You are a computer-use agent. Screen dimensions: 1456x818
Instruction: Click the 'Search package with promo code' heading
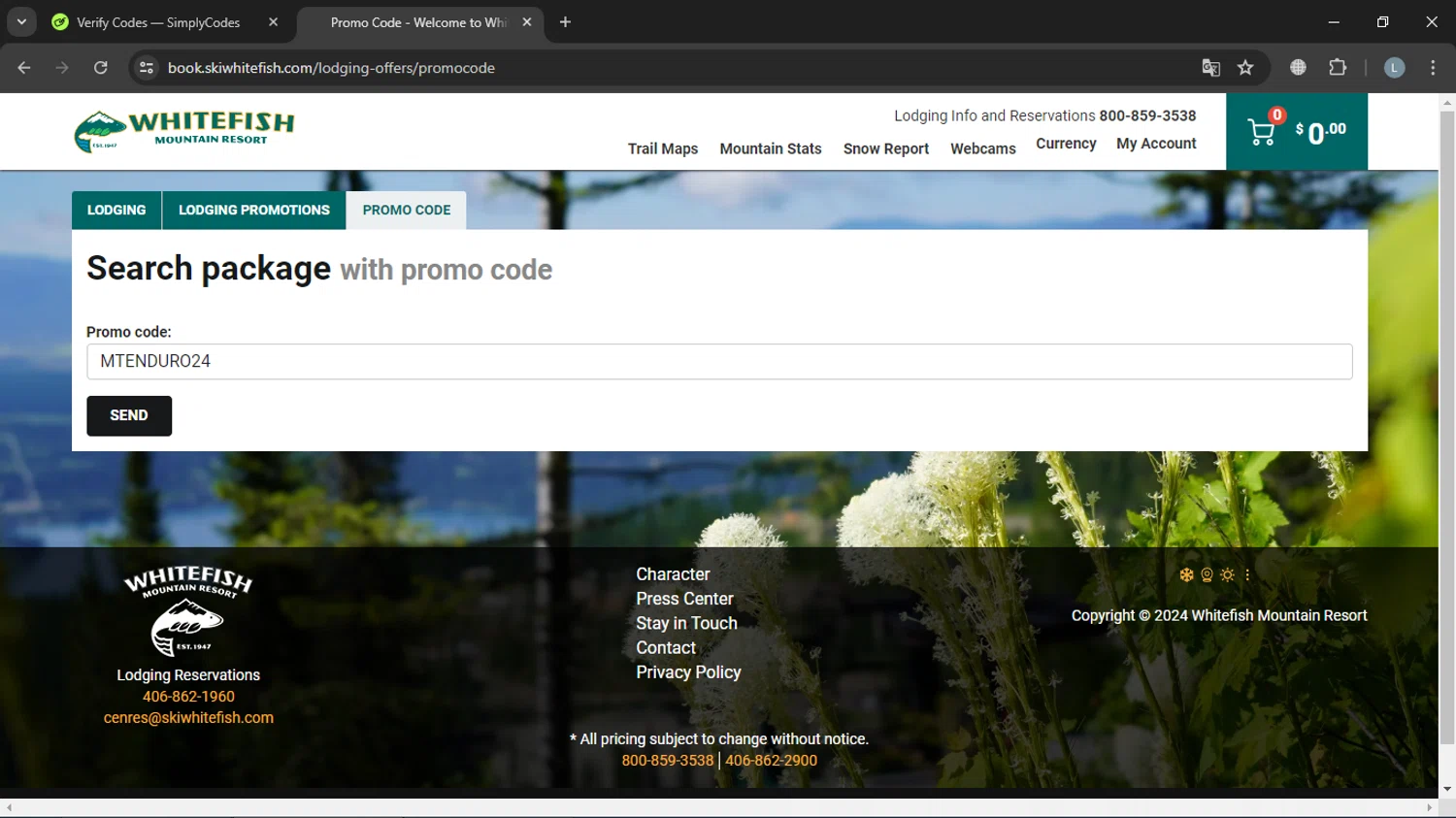[x=319, y=269]
